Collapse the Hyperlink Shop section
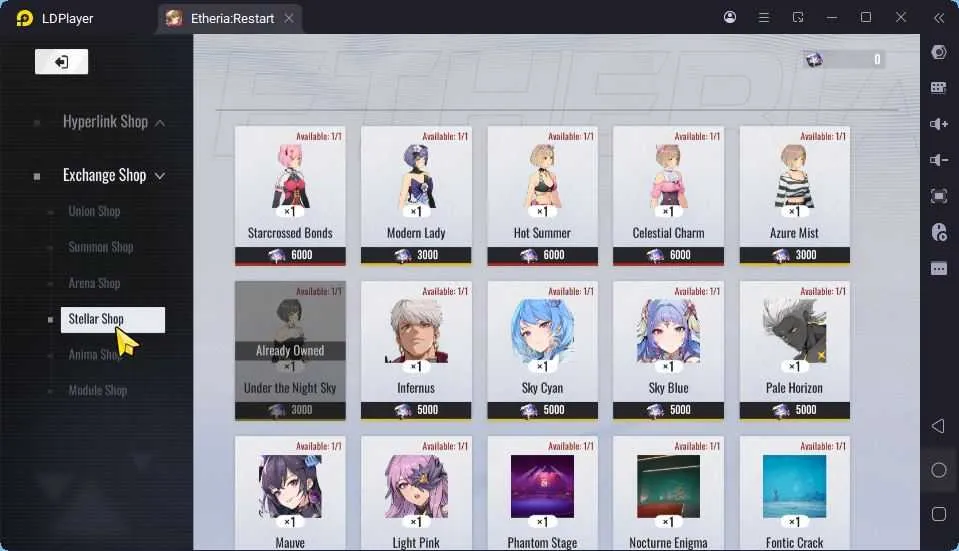The height and width of the screenshot is (551, 959). tap(160, 123)
